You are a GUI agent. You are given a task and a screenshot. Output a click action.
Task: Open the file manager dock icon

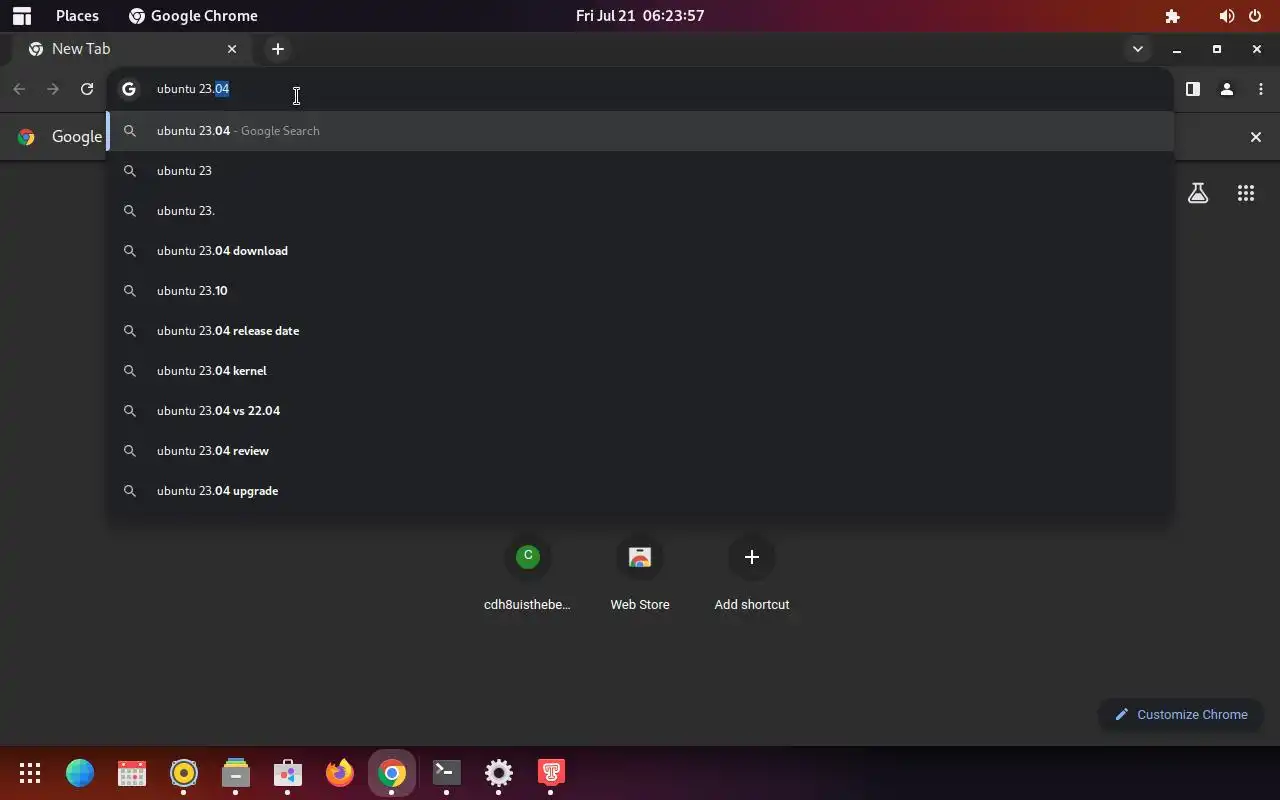pyautogui.click(x=236, y=772)
